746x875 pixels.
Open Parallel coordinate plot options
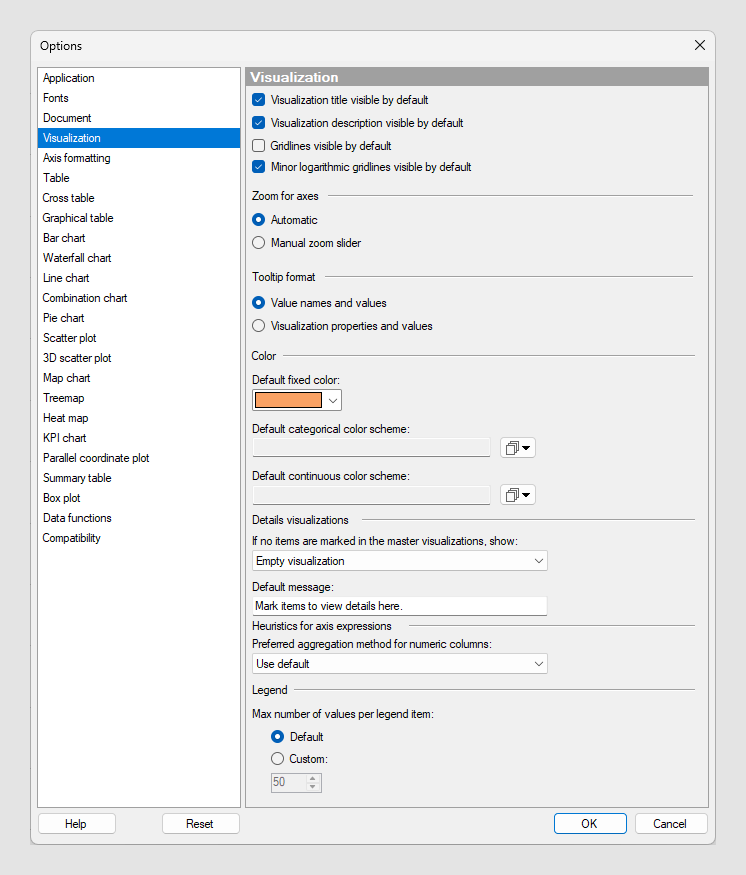tap(139, 458)
